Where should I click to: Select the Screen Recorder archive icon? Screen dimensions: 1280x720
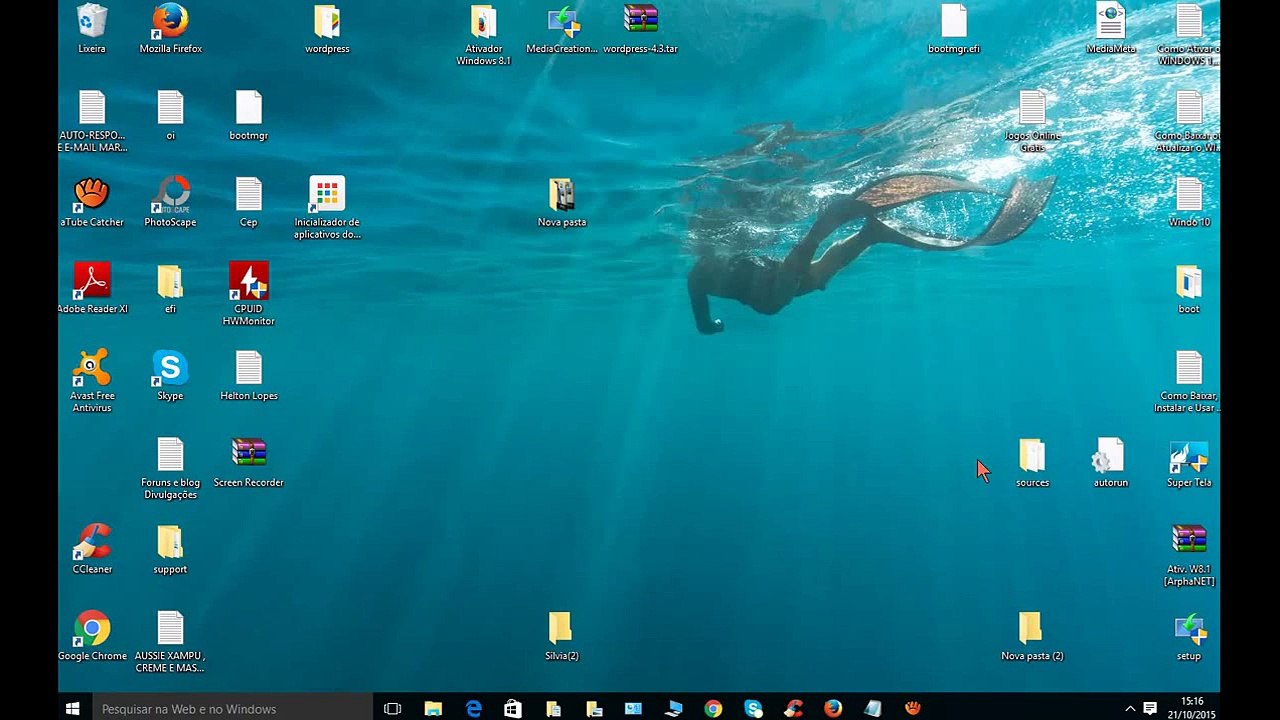248,462
